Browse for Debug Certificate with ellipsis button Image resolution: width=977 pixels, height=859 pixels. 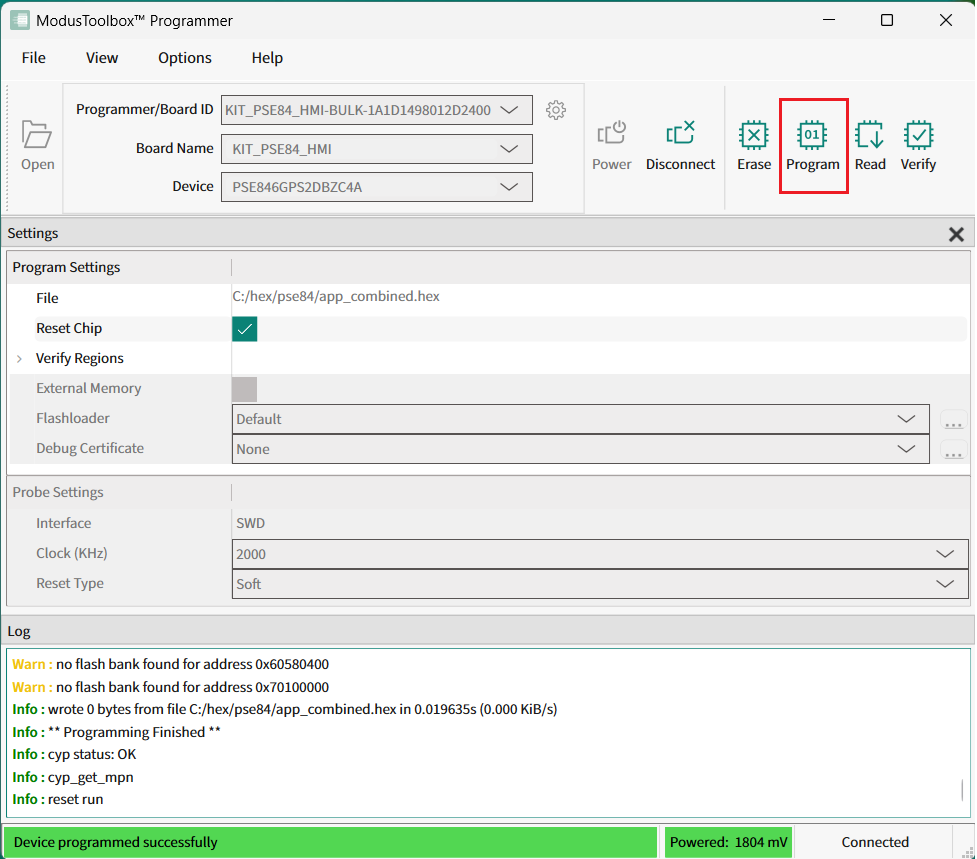coord(953,450)
